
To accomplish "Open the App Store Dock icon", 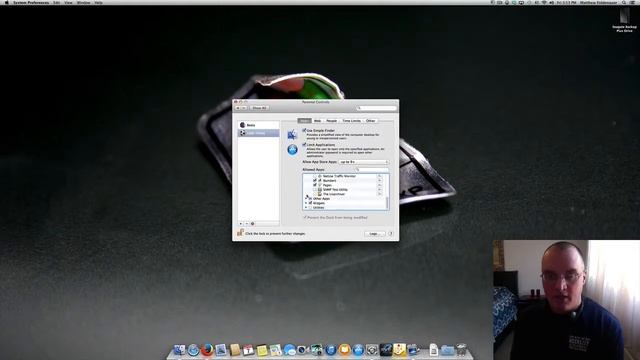I will (358, 350).
